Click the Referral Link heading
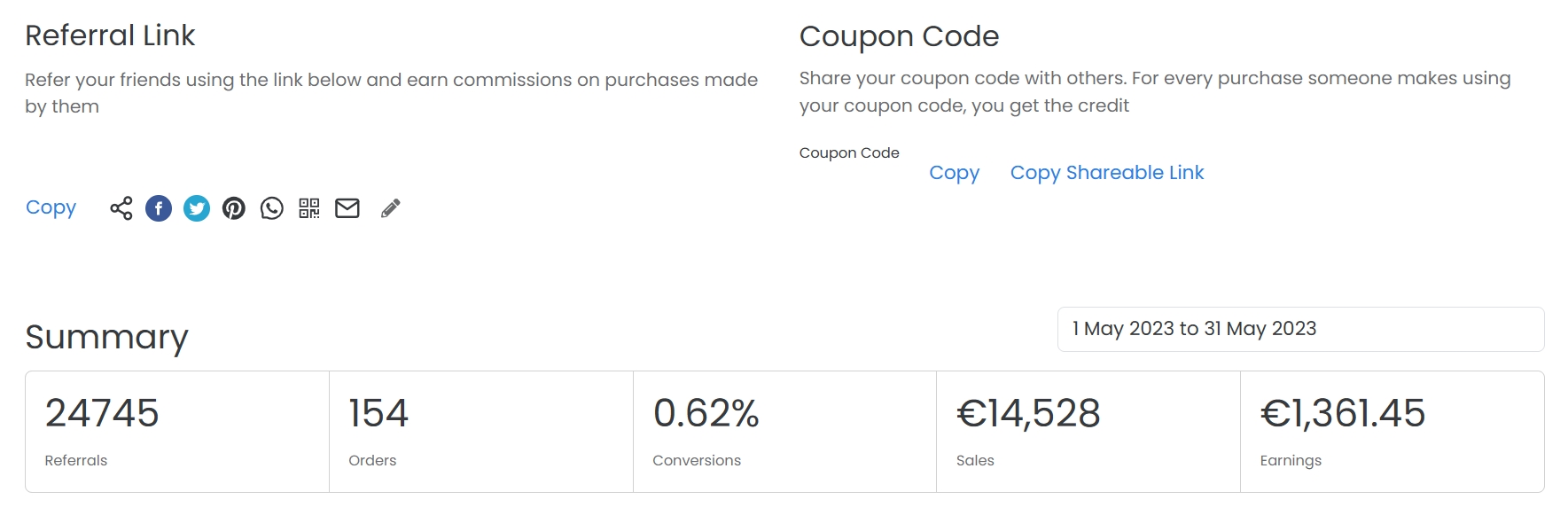This screenshot has width=1568, height=531. pos(110,35)
